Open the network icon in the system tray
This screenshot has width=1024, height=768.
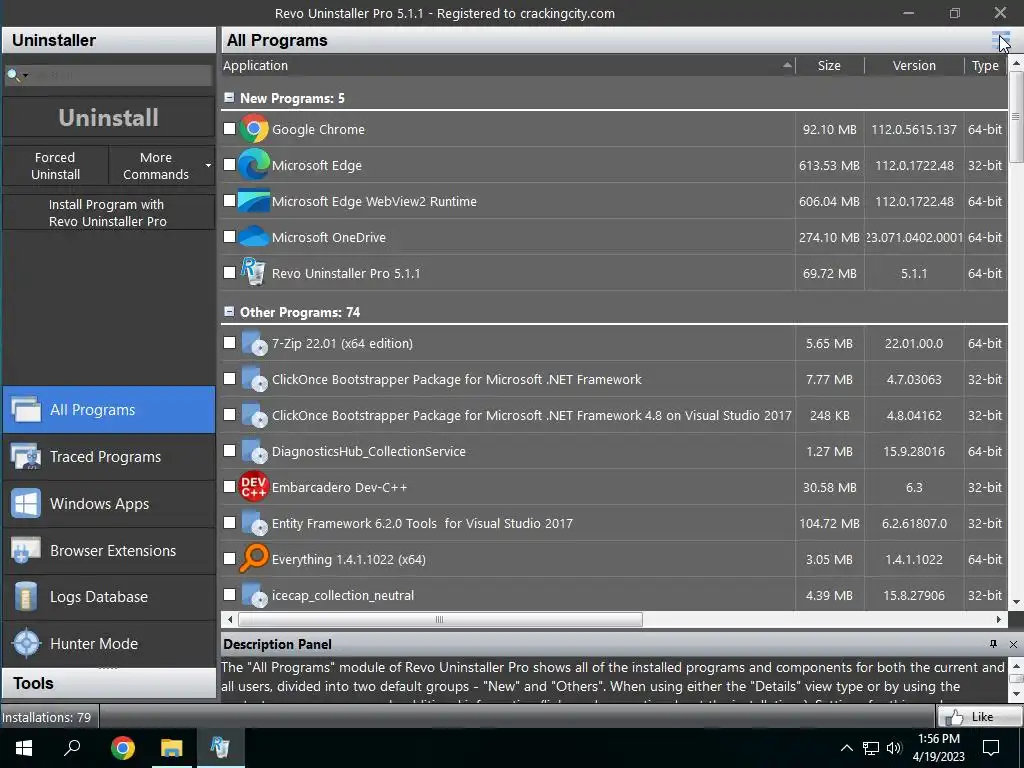pos(871,748)
